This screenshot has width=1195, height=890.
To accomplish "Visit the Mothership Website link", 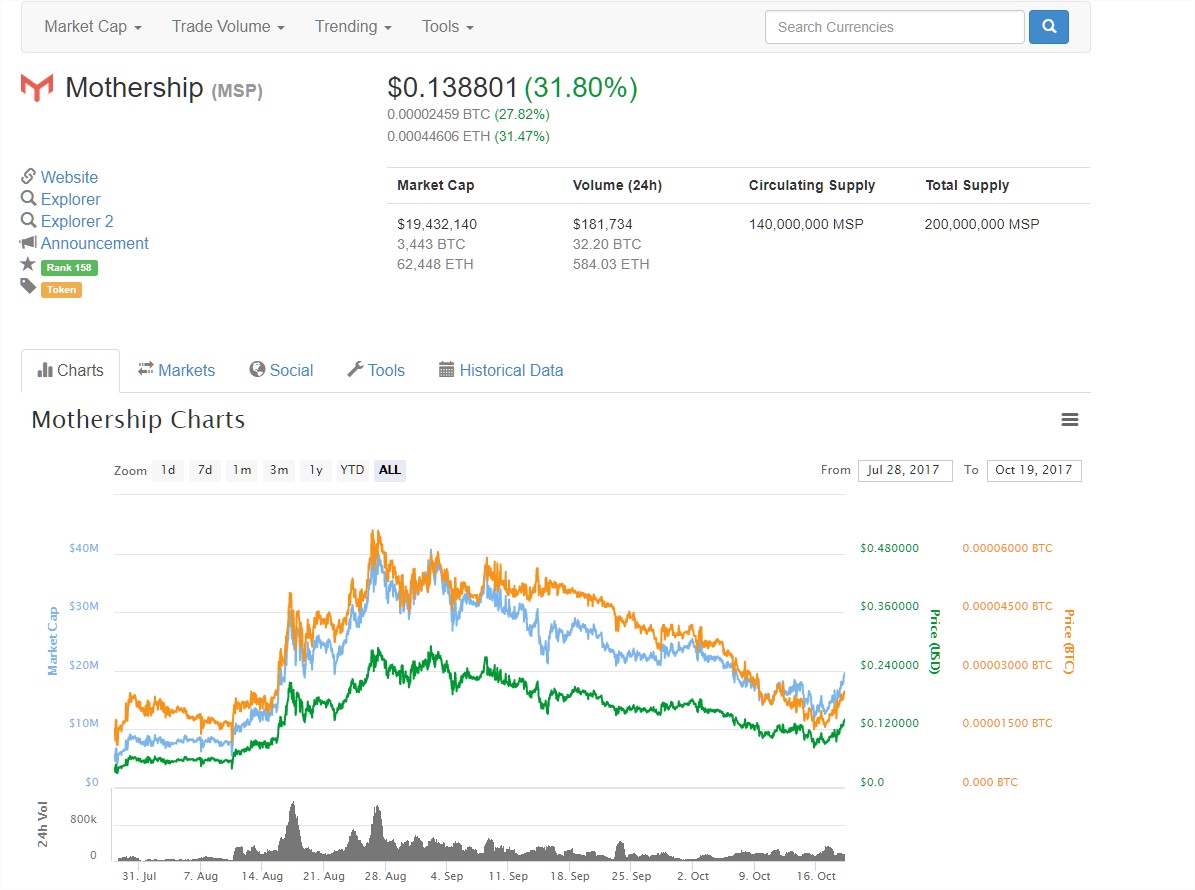I will coord(69,177).
